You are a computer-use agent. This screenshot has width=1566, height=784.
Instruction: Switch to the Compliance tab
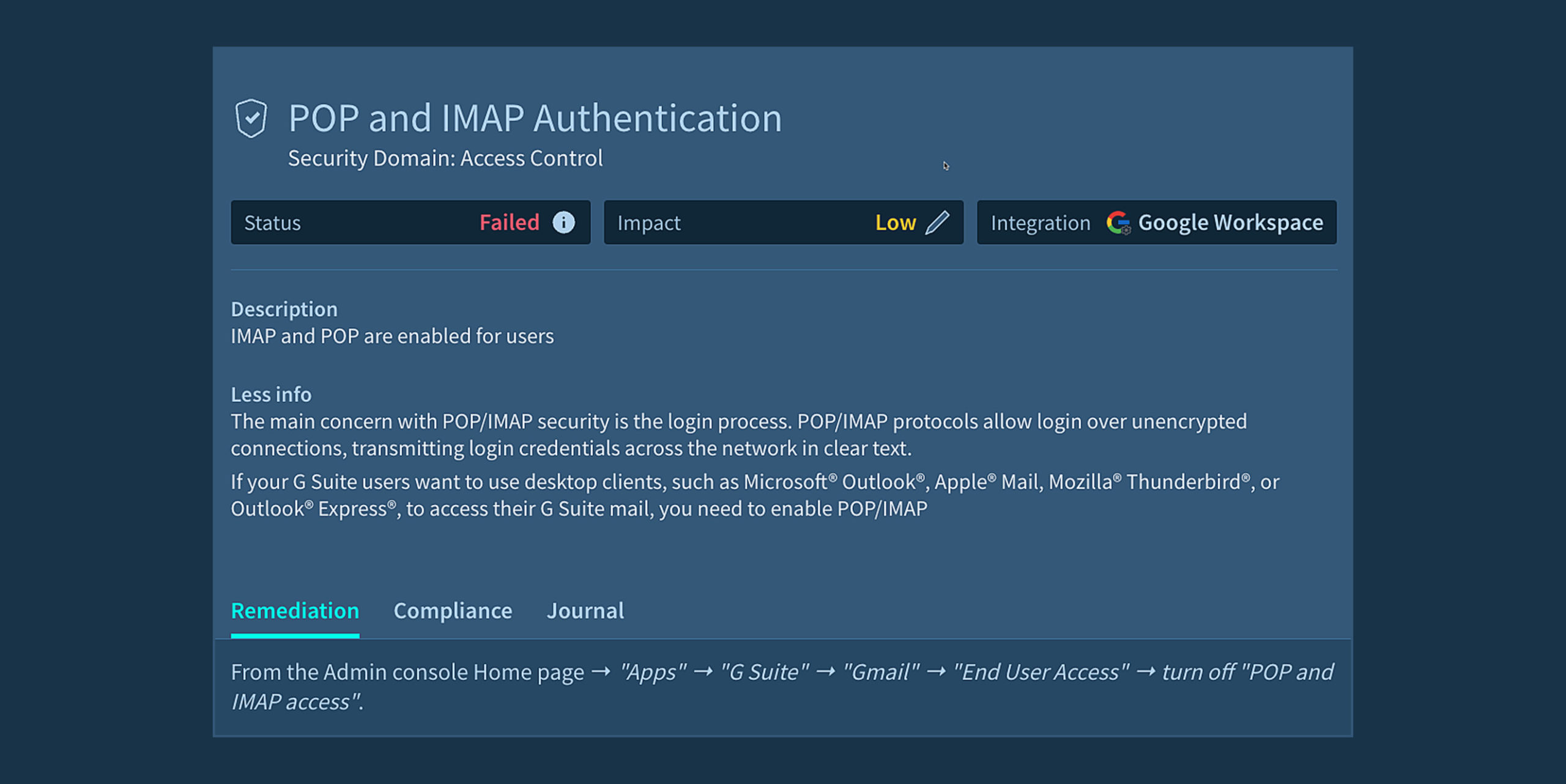pyautogui.click(x=453, y=611)
